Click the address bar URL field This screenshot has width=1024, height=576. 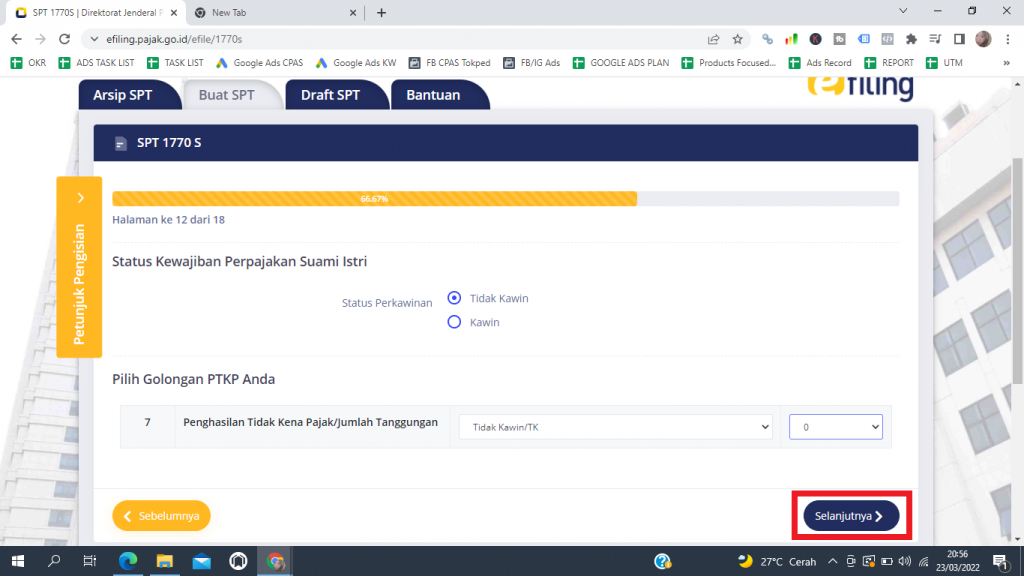tap(400, 39)
